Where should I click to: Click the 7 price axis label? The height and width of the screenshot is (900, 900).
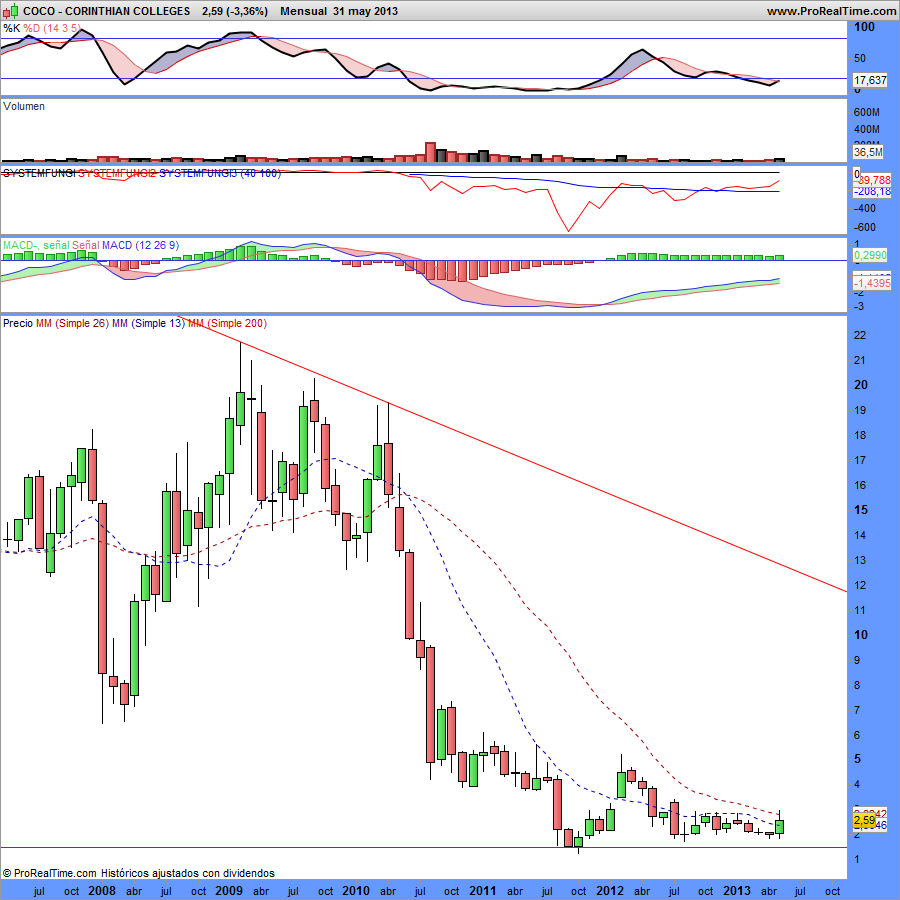(x=857, y=710)
